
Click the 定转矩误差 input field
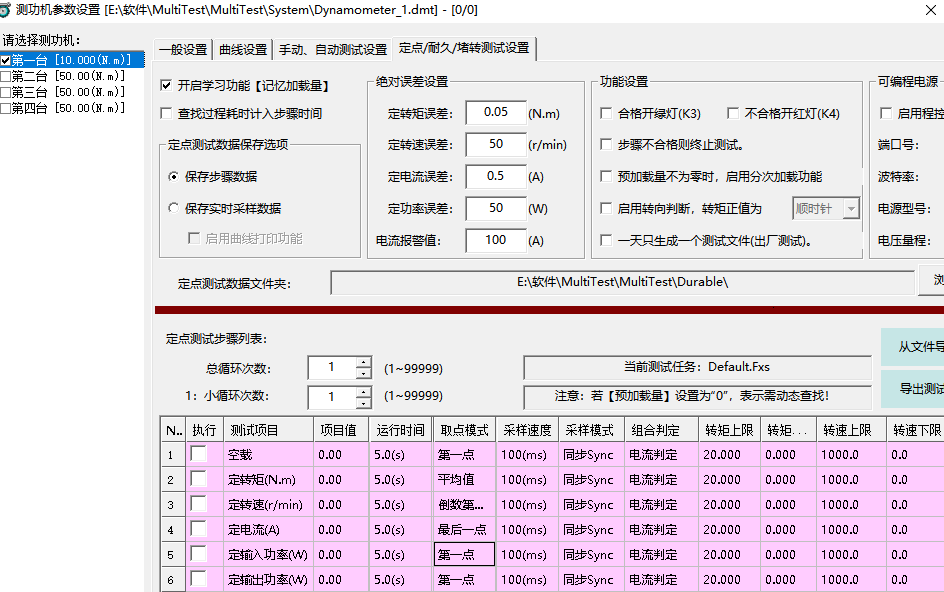(x=495, y=113)
